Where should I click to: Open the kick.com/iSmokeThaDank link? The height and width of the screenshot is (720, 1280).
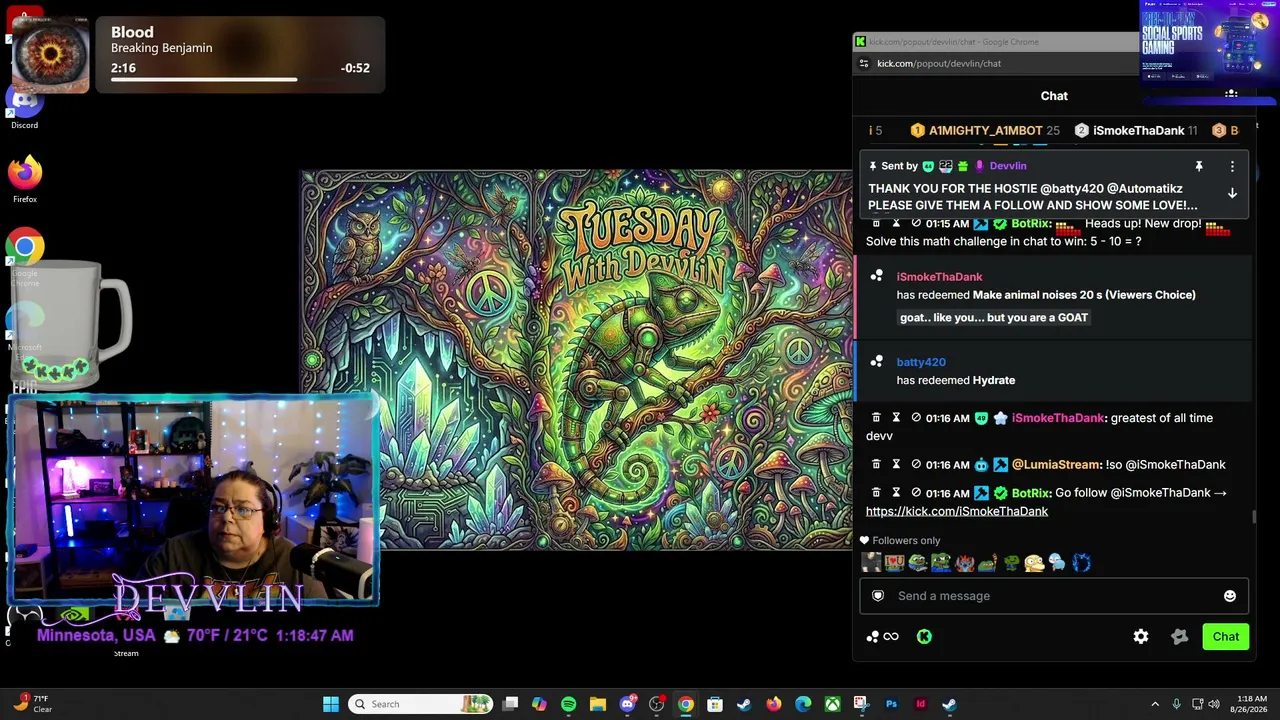(x=957, y=511)
